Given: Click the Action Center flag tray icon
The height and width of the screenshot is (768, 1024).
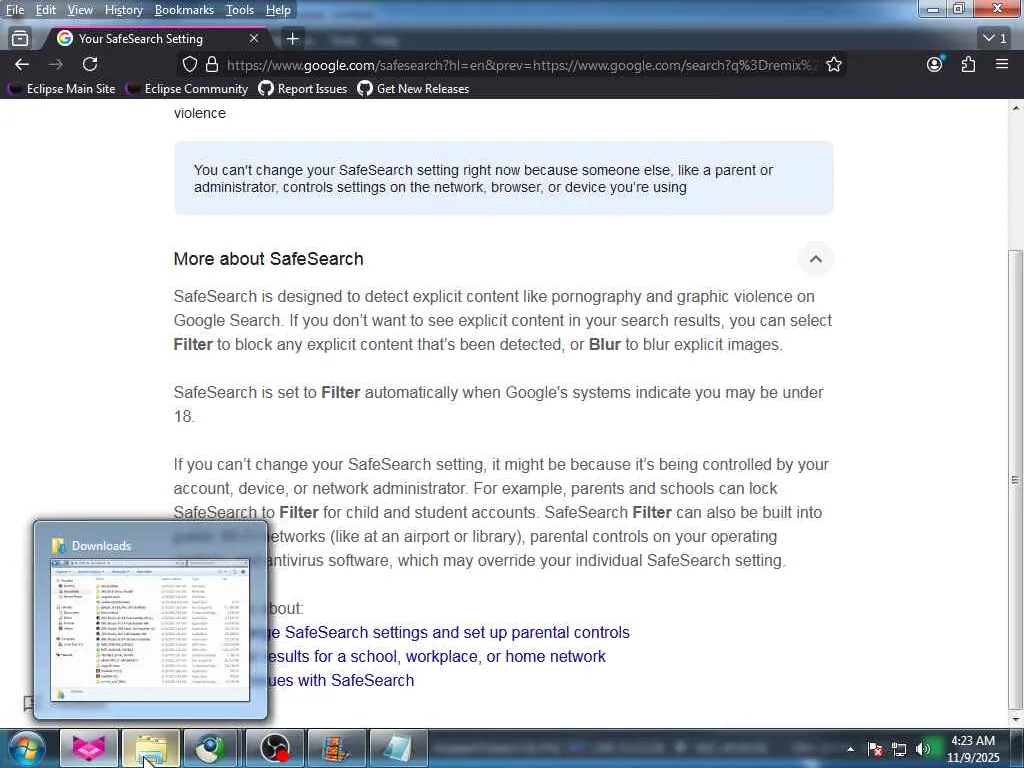Looking at the screenshot, I should pos(875,749).
